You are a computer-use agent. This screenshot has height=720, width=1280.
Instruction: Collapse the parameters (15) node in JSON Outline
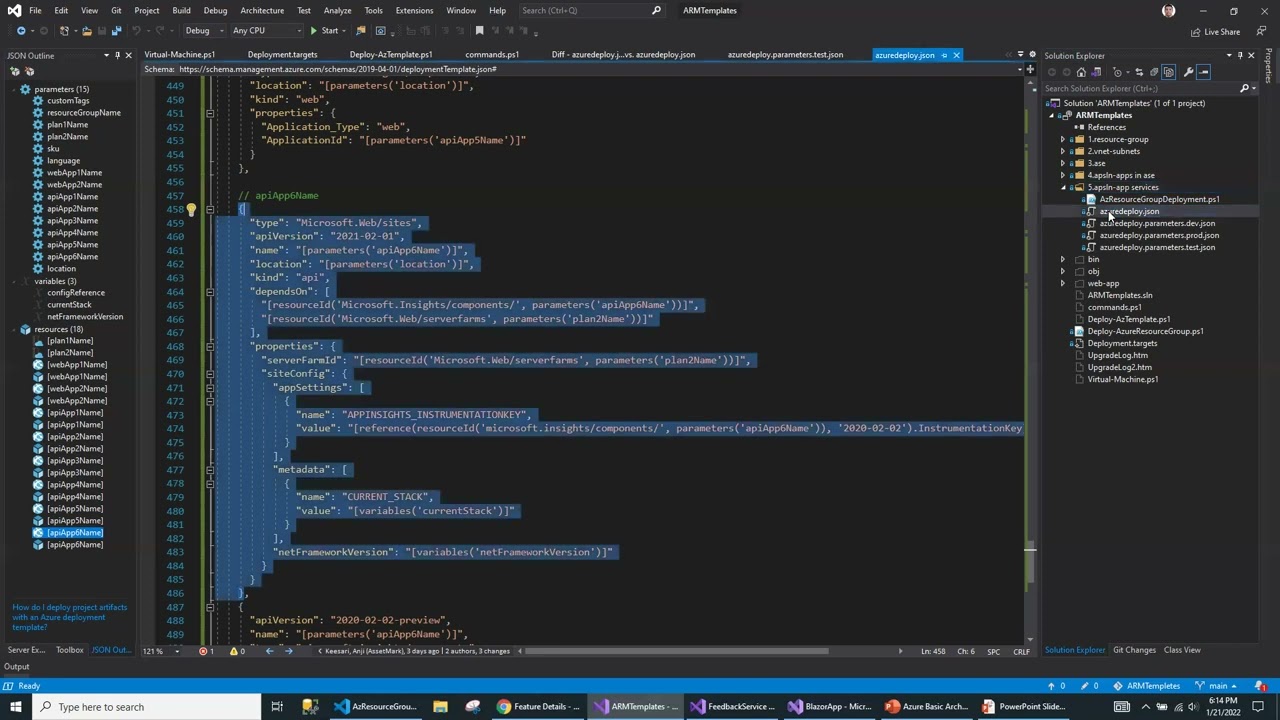click(x=14, y=89)
